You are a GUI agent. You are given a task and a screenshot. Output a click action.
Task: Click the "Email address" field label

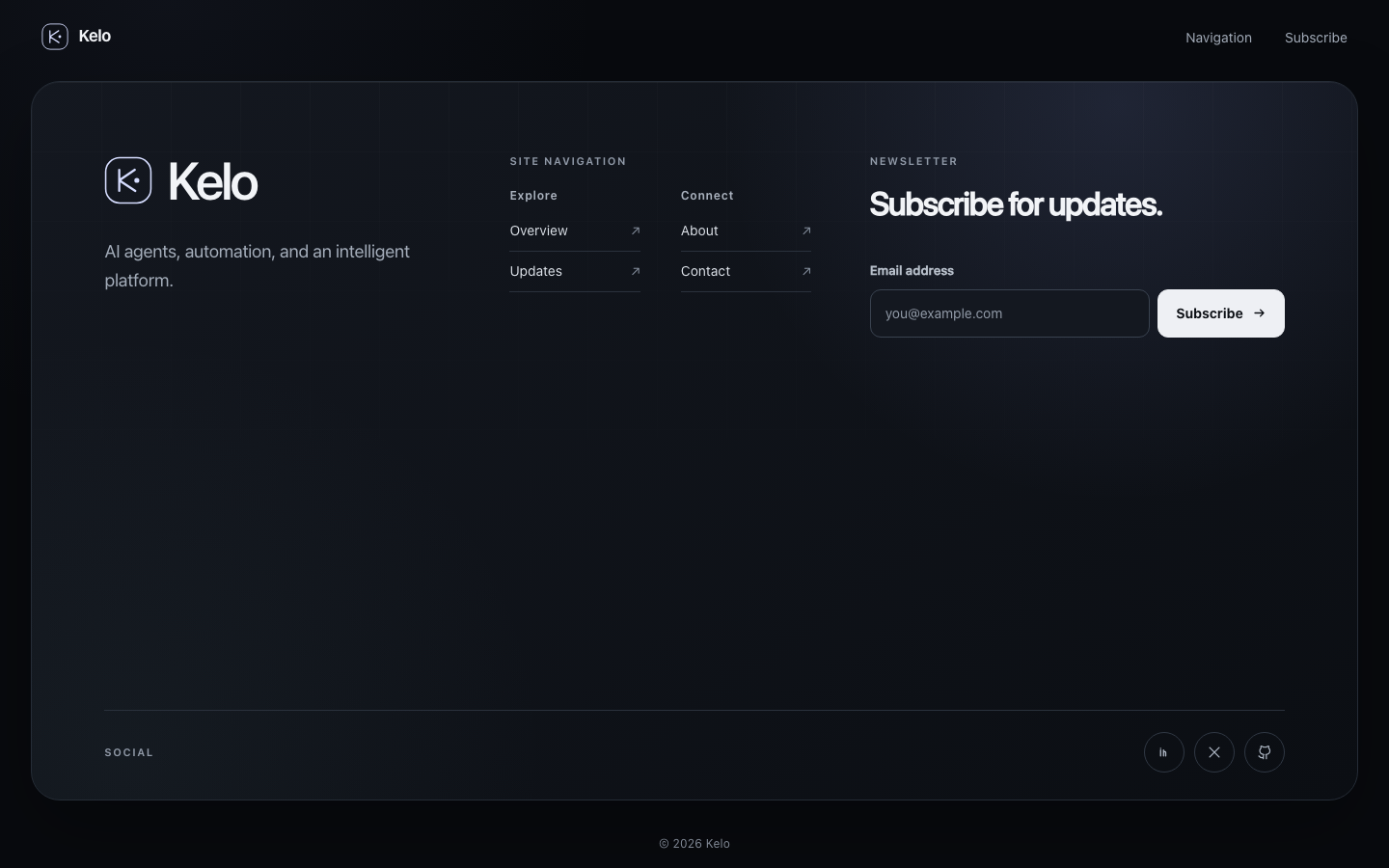[912, 271]
